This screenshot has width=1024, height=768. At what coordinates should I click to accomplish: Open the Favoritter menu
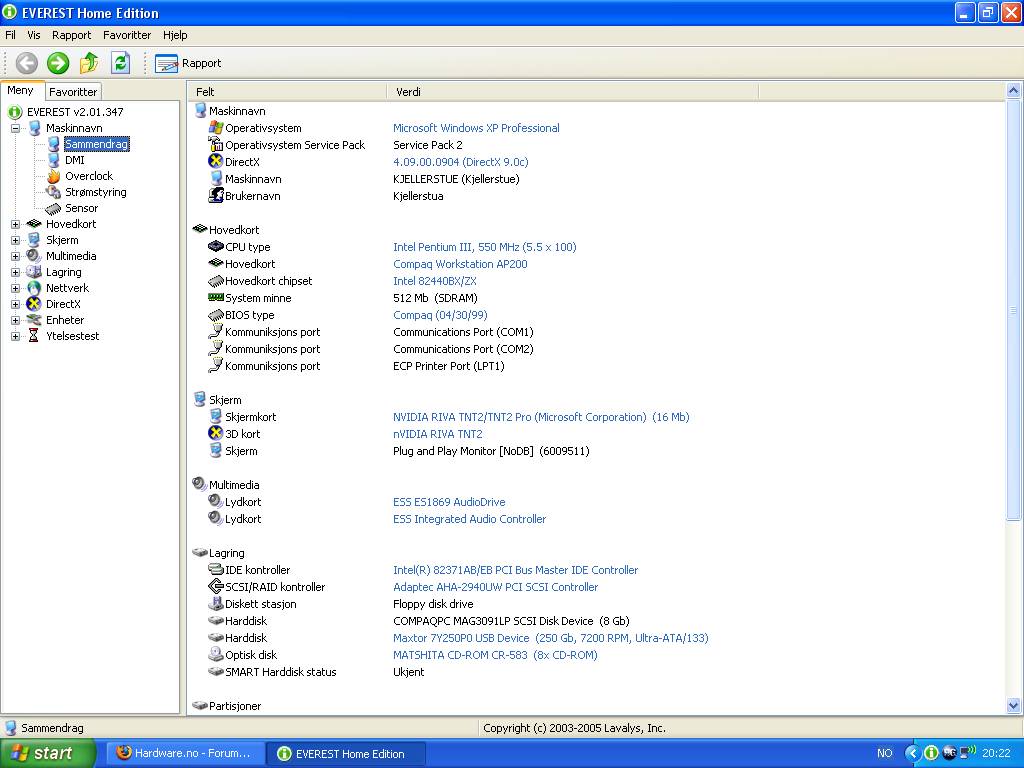click(x=127, y=35)
